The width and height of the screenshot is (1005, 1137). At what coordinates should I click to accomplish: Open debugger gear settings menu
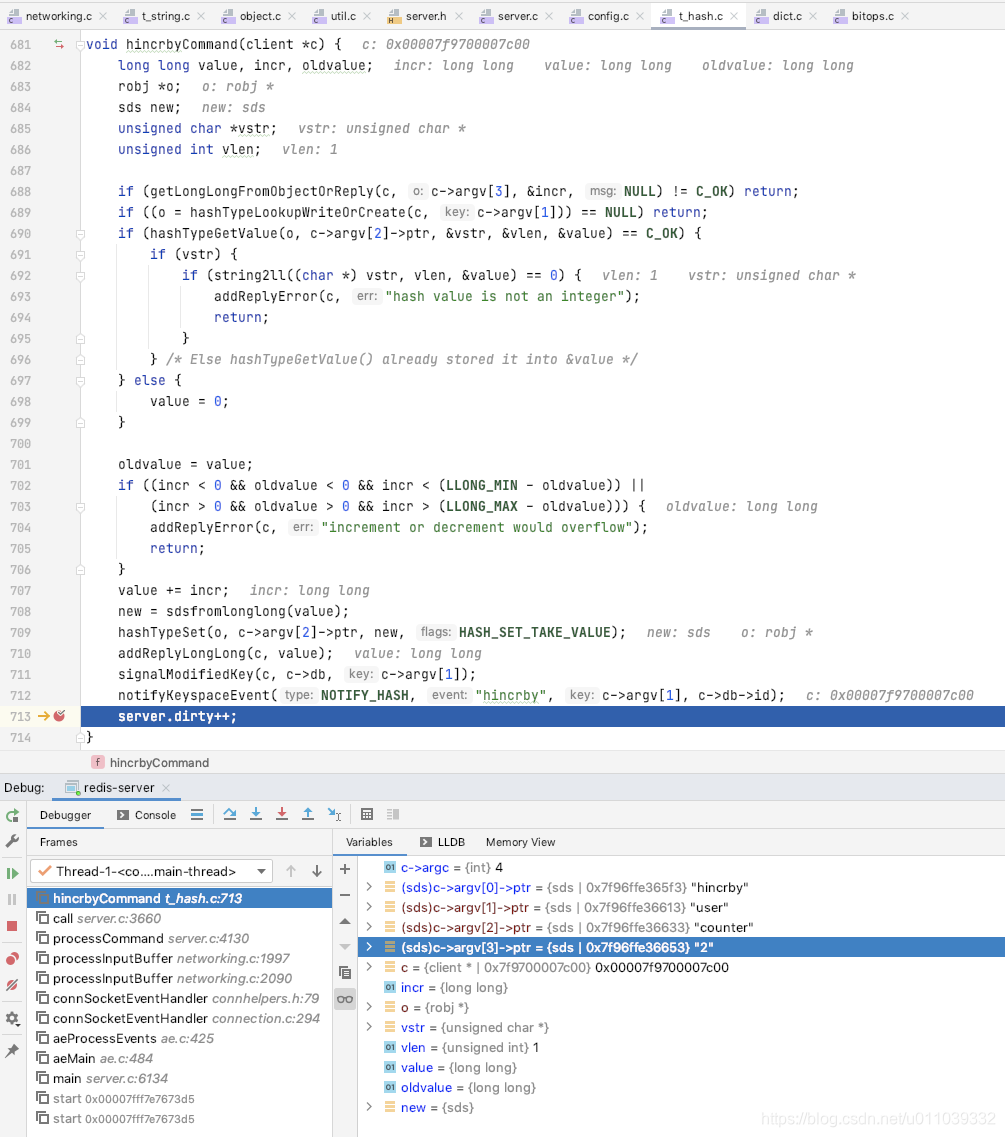(x=12, y=1018)
